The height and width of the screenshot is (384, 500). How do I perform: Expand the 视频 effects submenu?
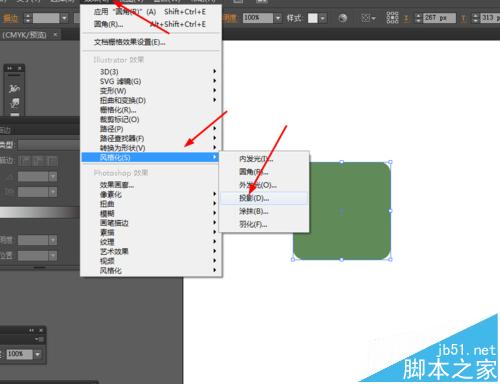pos(150,261)
